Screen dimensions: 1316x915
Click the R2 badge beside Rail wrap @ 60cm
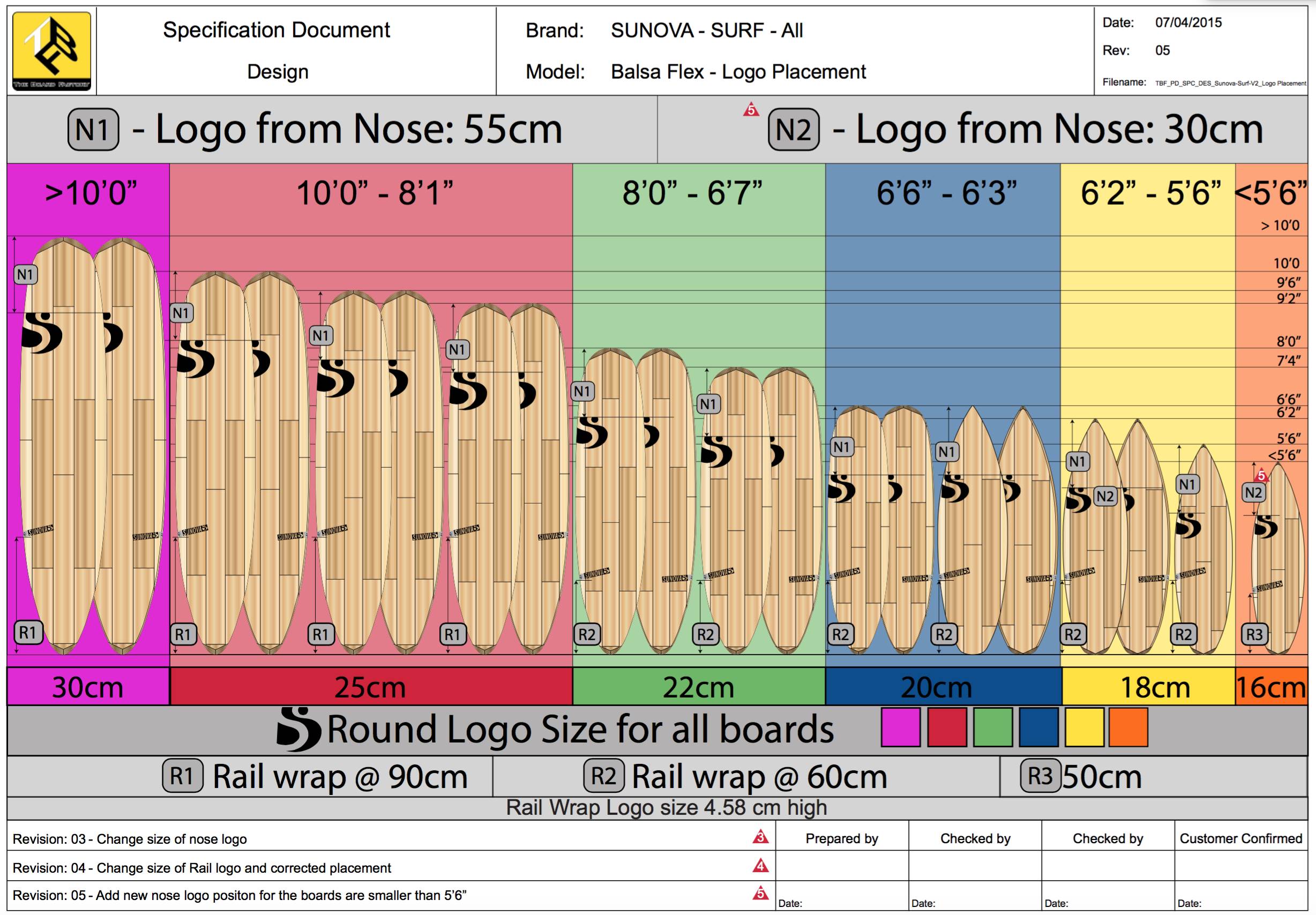click(603, 776)
